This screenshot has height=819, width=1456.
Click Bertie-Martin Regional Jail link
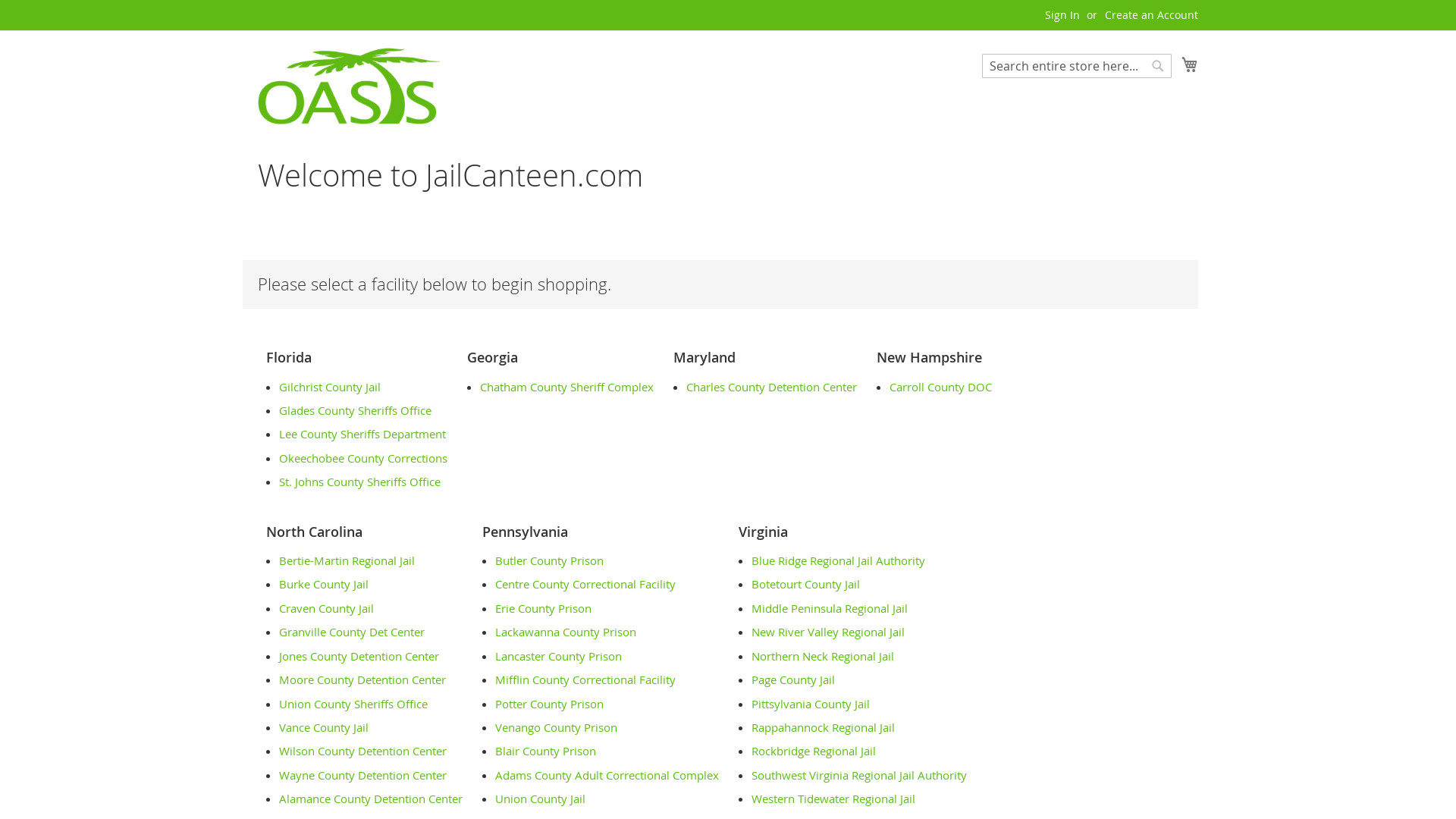(346, 560)
